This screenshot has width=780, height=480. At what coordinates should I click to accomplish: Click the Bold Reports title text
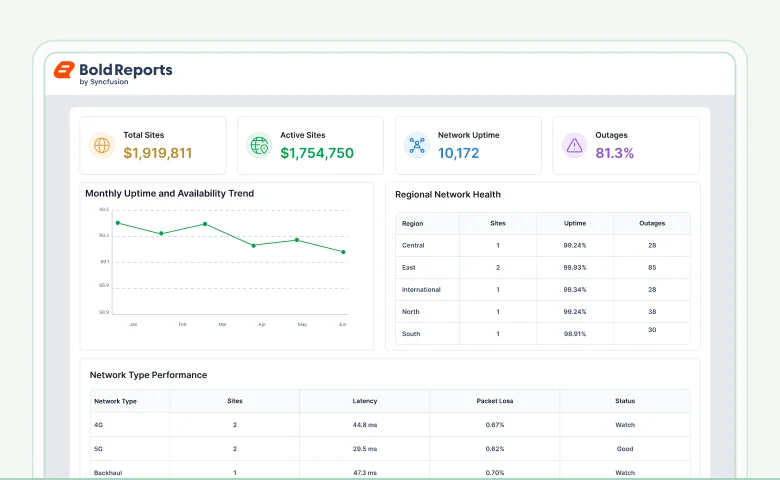[126, 70]
